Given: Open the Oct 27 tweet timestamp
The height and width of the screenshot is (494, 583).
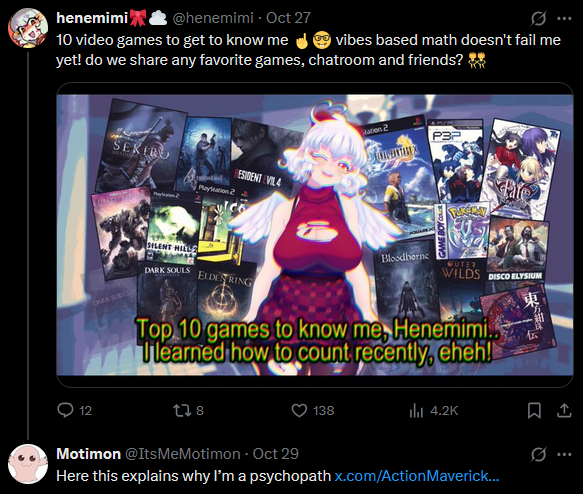Looking at the screenshot, I should tap(288, 18).
